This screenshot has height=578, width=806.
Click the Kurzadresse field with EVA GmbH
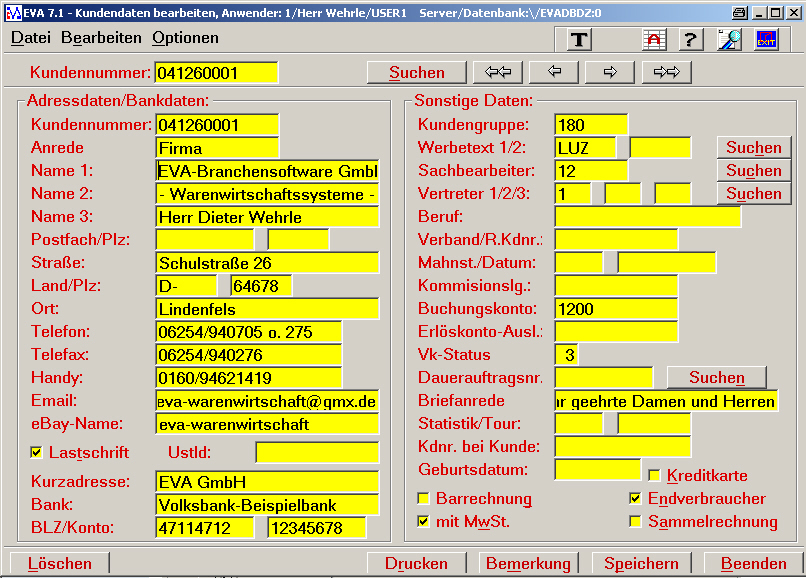pos(267,482)
